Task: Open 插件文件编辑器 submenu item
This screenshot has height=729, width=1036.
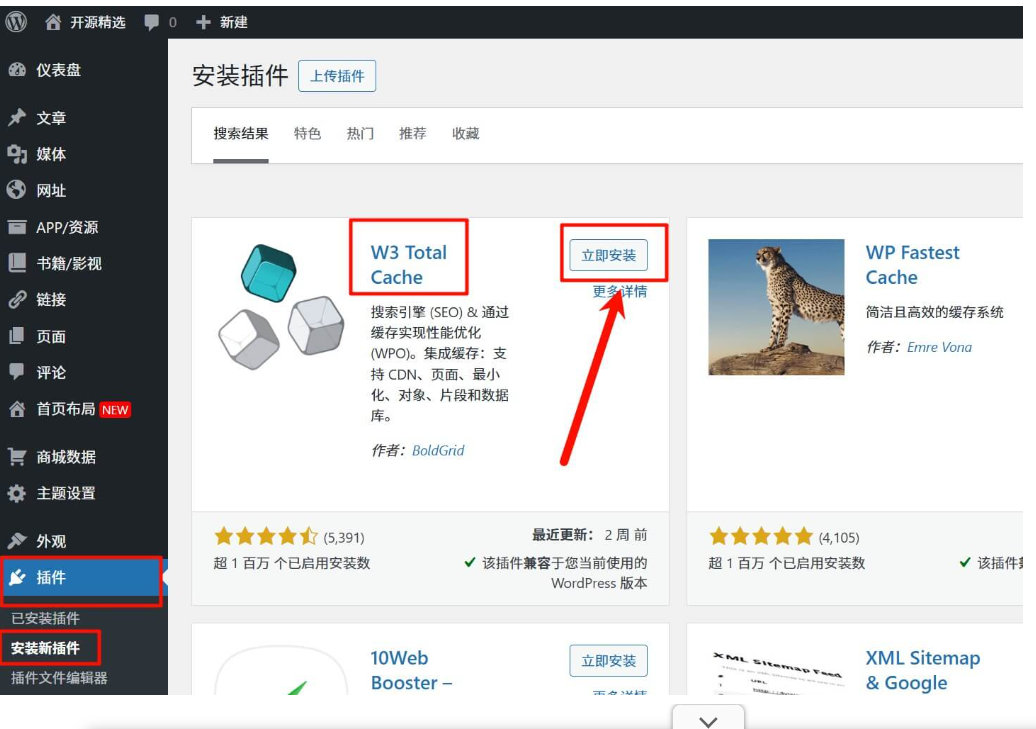Action: 59,677
